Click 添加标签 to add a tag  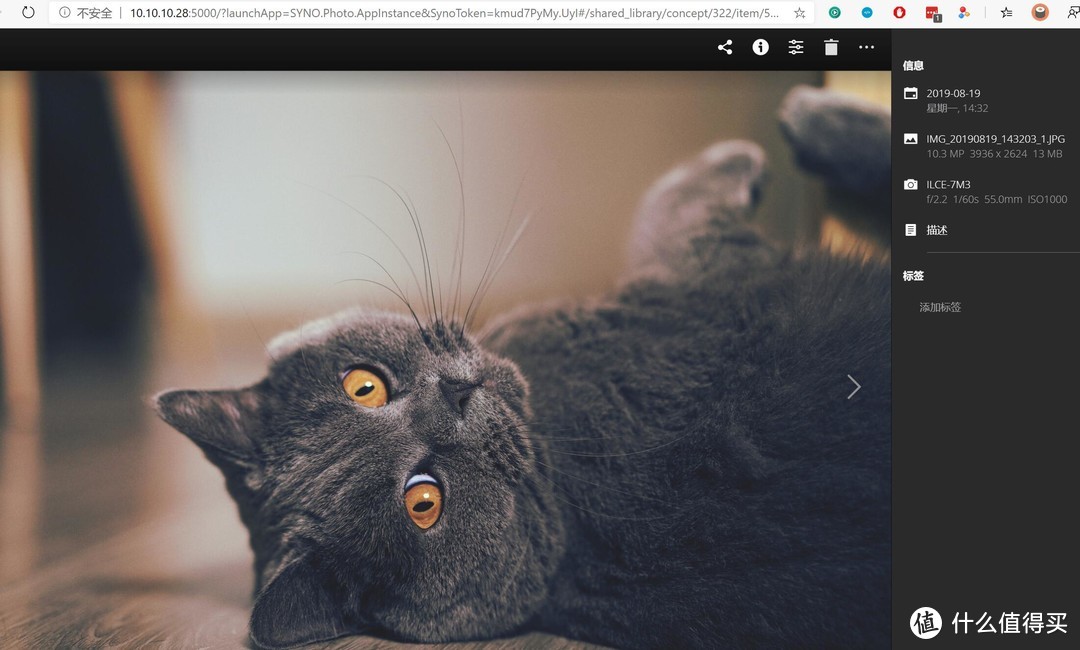point(940,307)
